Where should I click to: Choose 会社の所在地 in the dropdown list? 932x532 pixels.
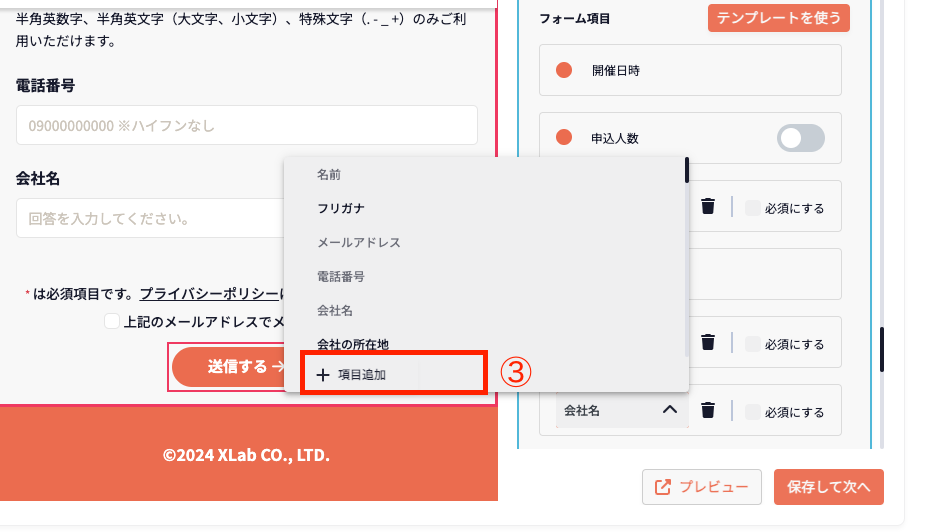tap(352, 344)
